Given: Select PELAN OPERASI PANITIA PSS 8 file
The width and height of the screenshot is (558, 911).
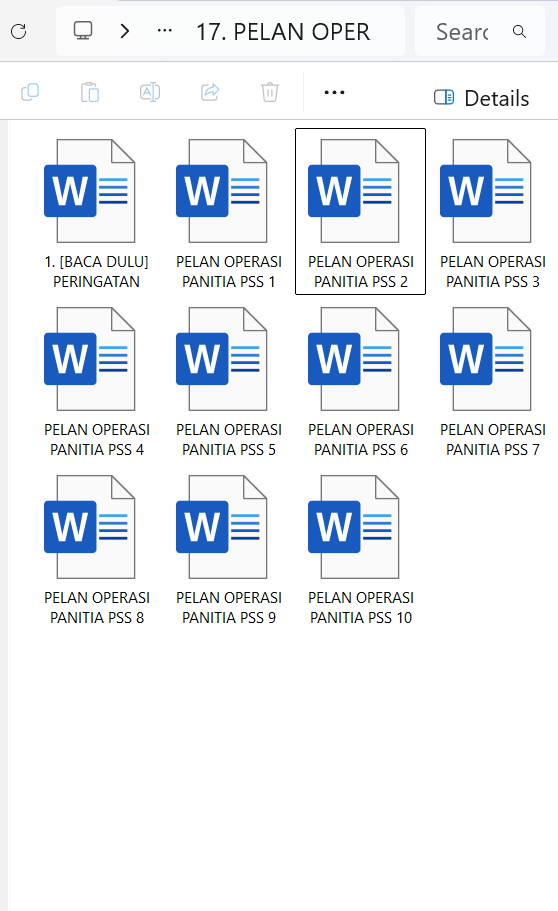Looking at the screenshot, I should point(96,549).
